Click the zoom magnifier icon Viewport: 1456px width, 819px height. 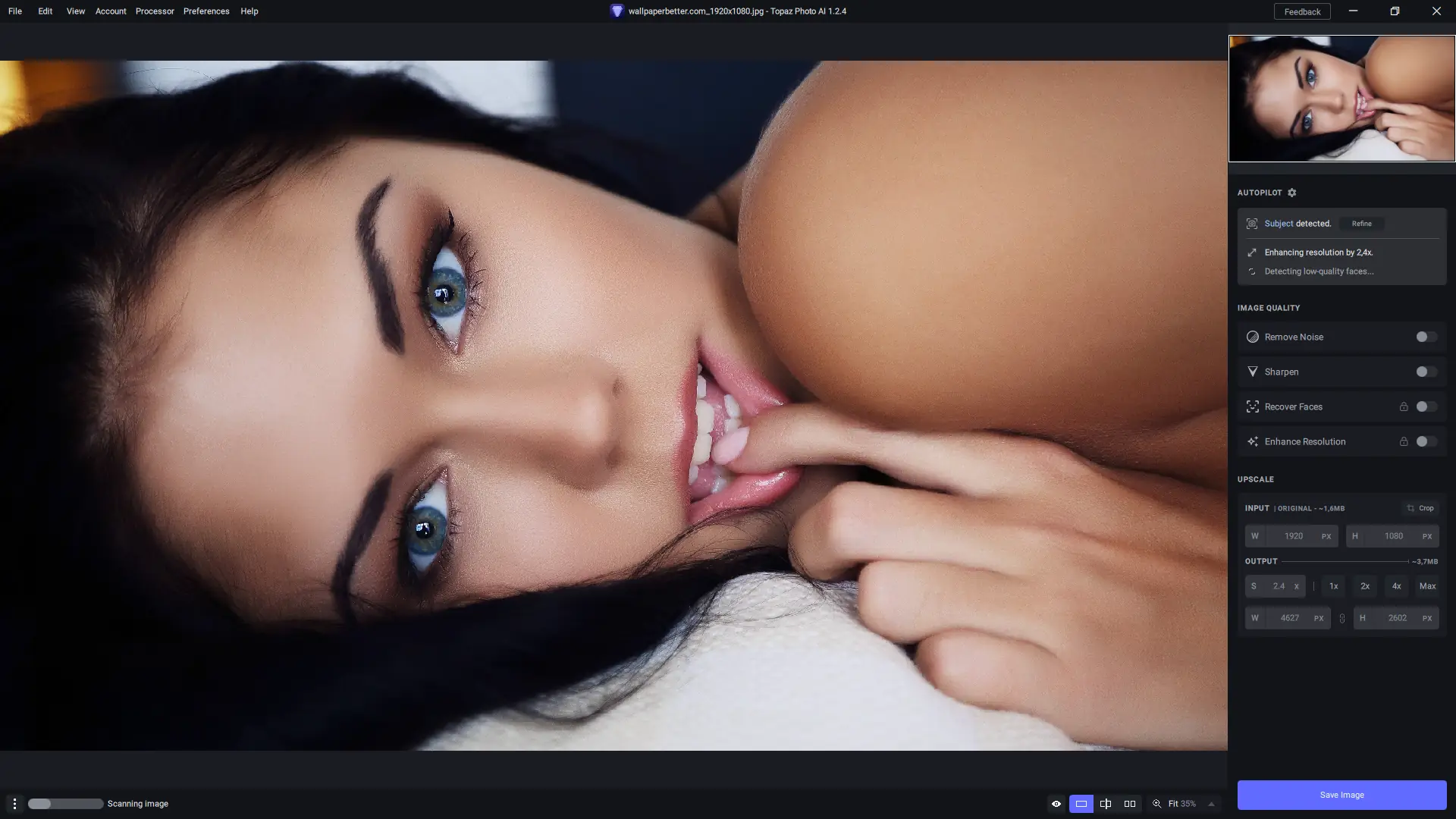[x=1156, y=804]
